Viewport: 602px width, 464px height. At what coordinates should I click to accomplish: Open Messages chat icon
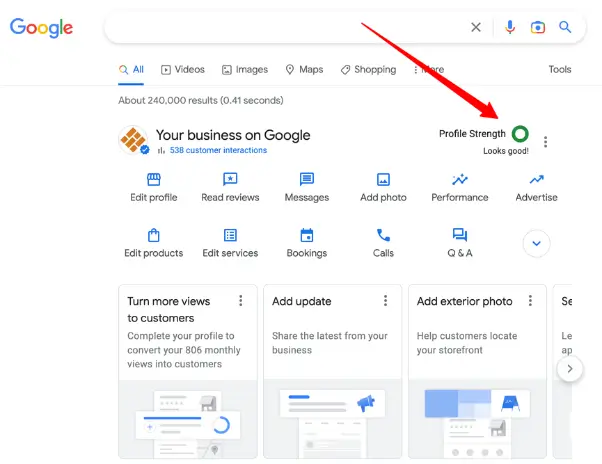[307, 179]
